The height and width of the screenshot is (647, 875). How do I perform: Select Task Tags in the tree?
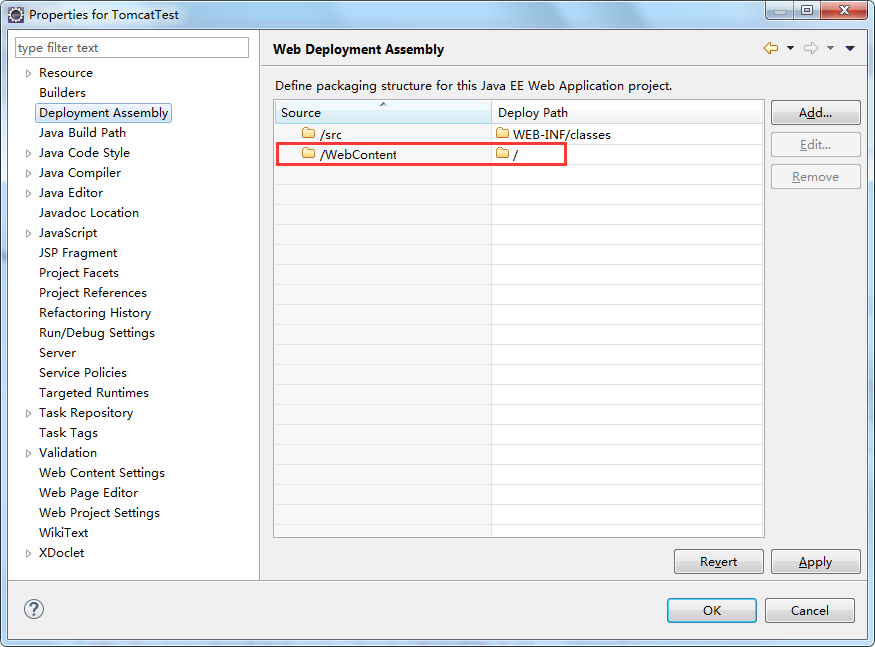coord(68,433)
